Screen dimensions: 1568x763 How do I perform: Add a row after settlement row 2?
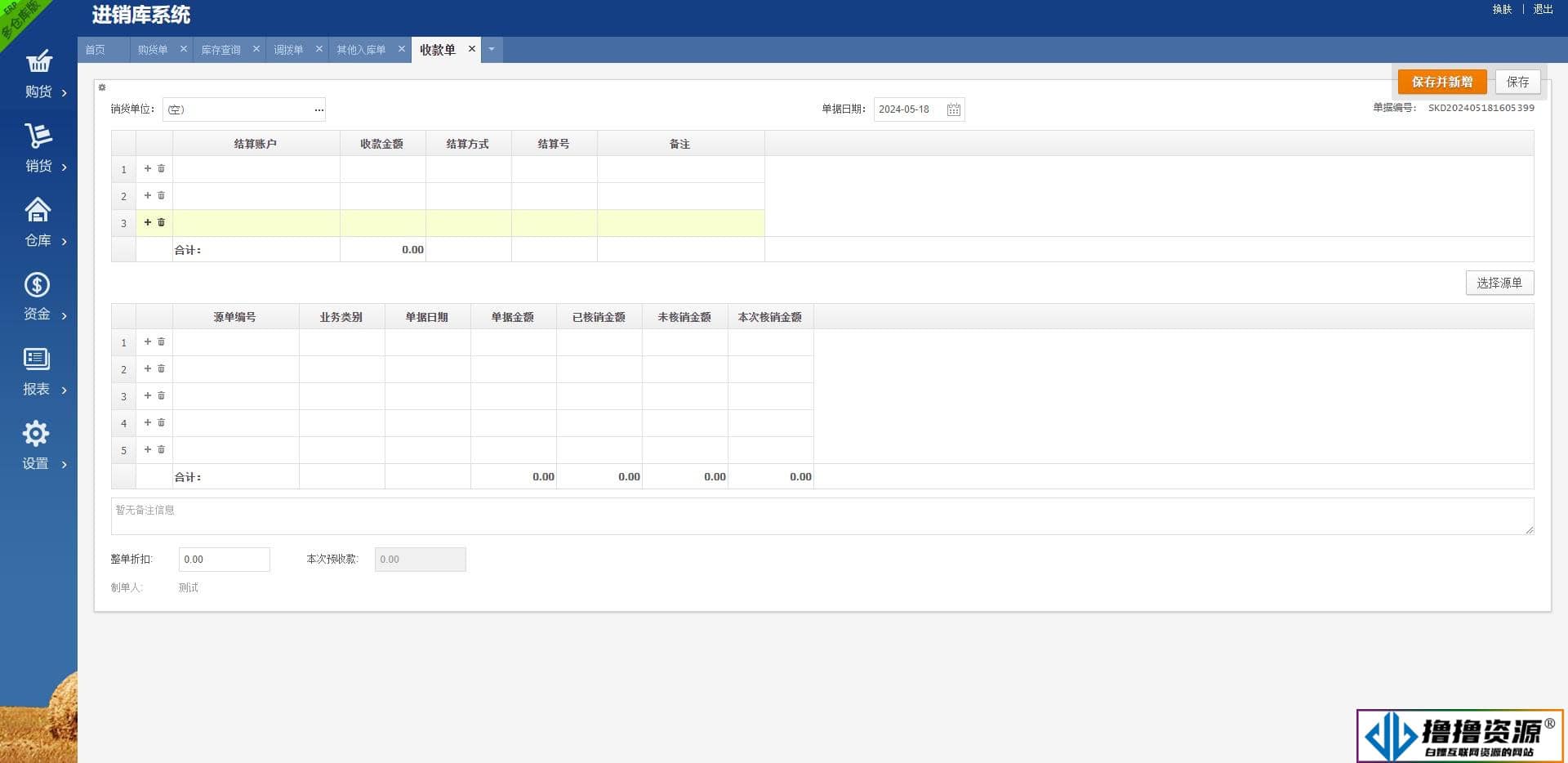pos(148,195)
